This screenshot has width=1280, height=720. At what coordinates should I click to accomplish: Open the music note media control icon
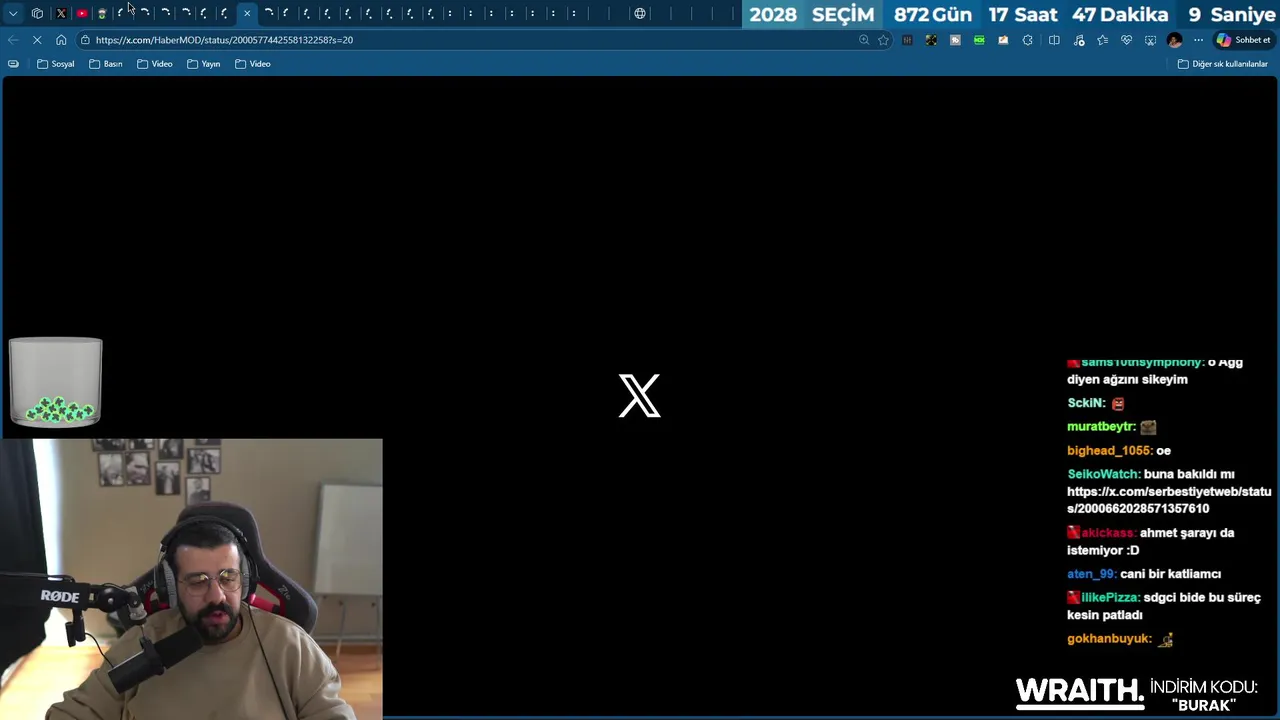[x=1078, y=40]
